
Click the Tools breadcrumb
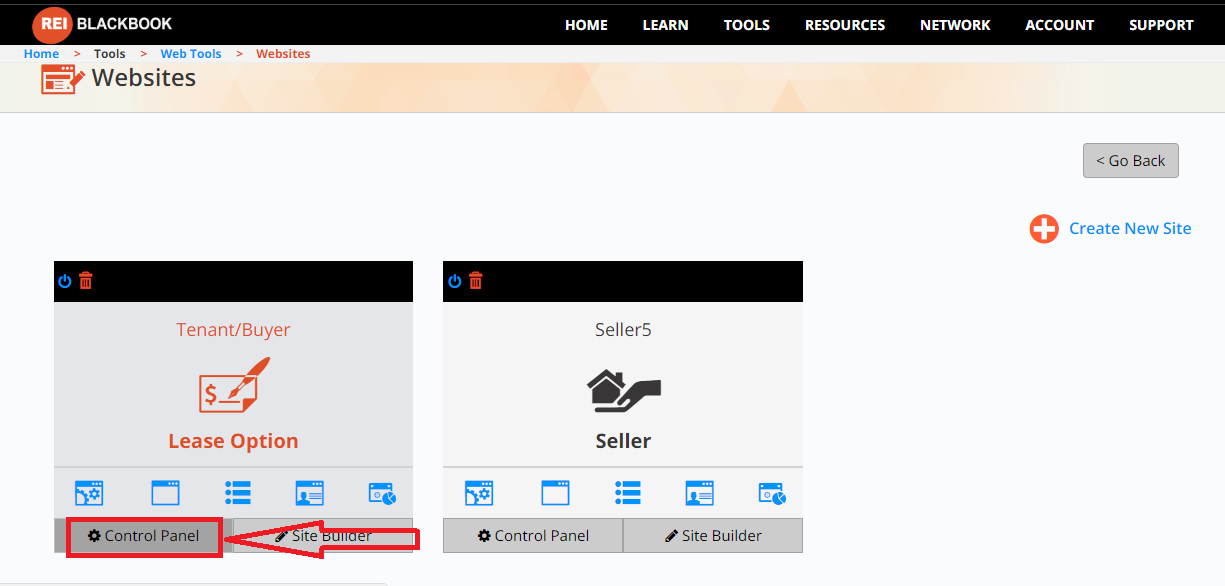tap(110, 54)
